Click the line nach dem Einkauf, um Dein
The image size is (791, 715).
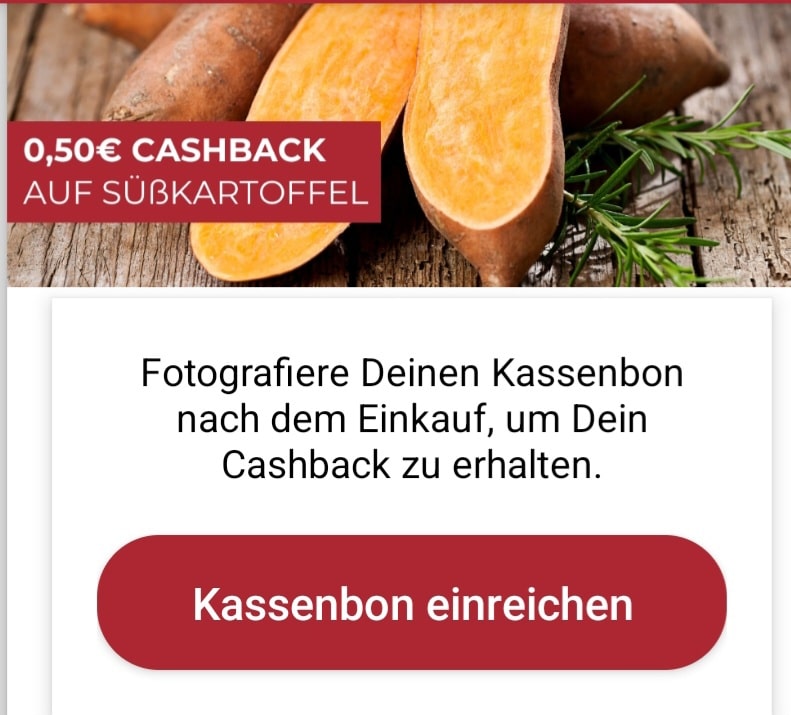pos(412,419)
